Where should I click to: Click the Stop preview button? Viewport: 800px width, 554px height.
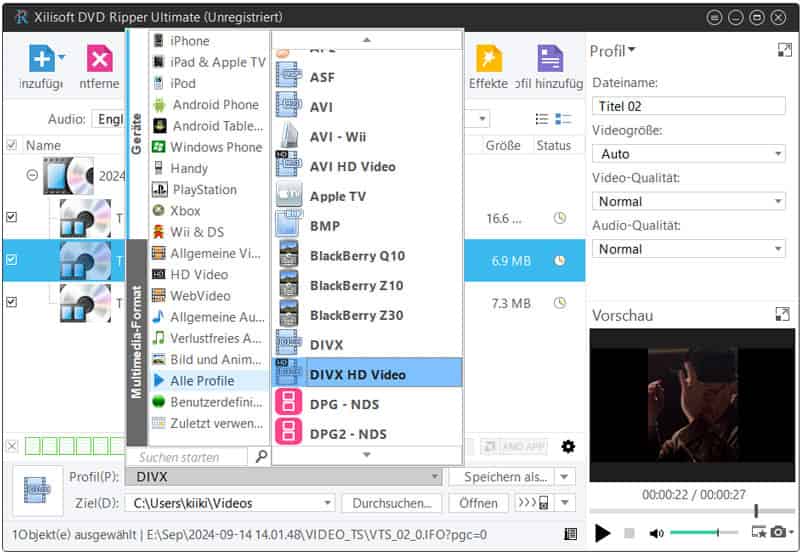click(629, 533)
